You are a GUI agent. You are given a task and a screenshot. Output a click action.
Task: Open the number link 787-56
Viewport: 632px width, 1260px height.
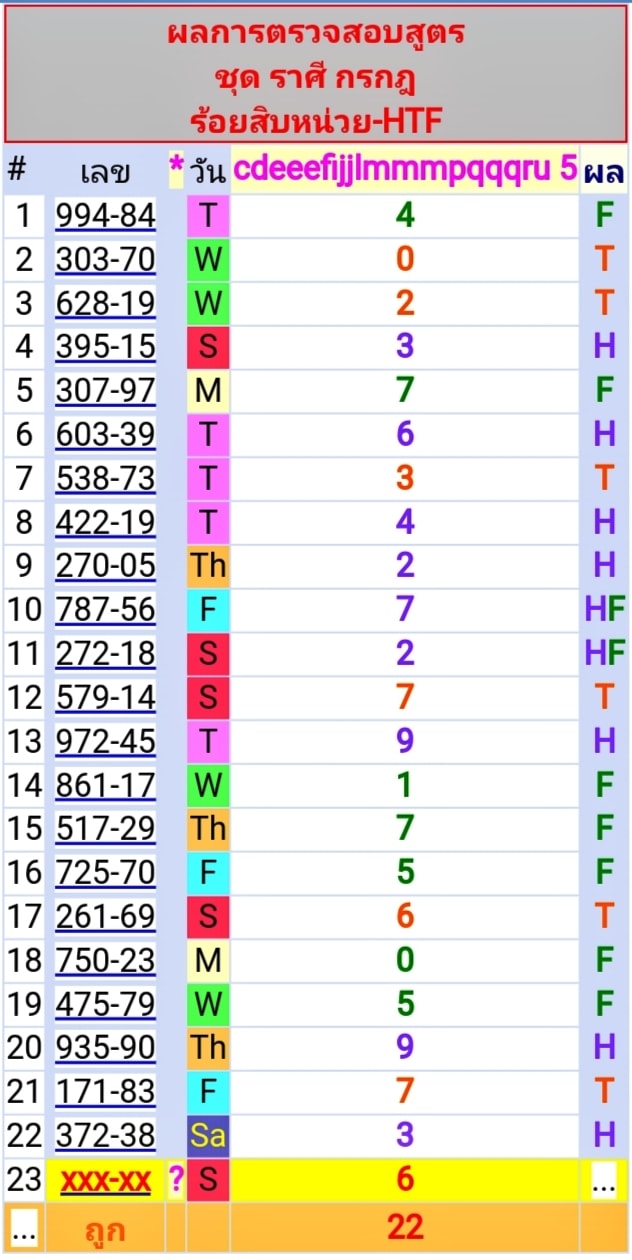pos(105,610)
